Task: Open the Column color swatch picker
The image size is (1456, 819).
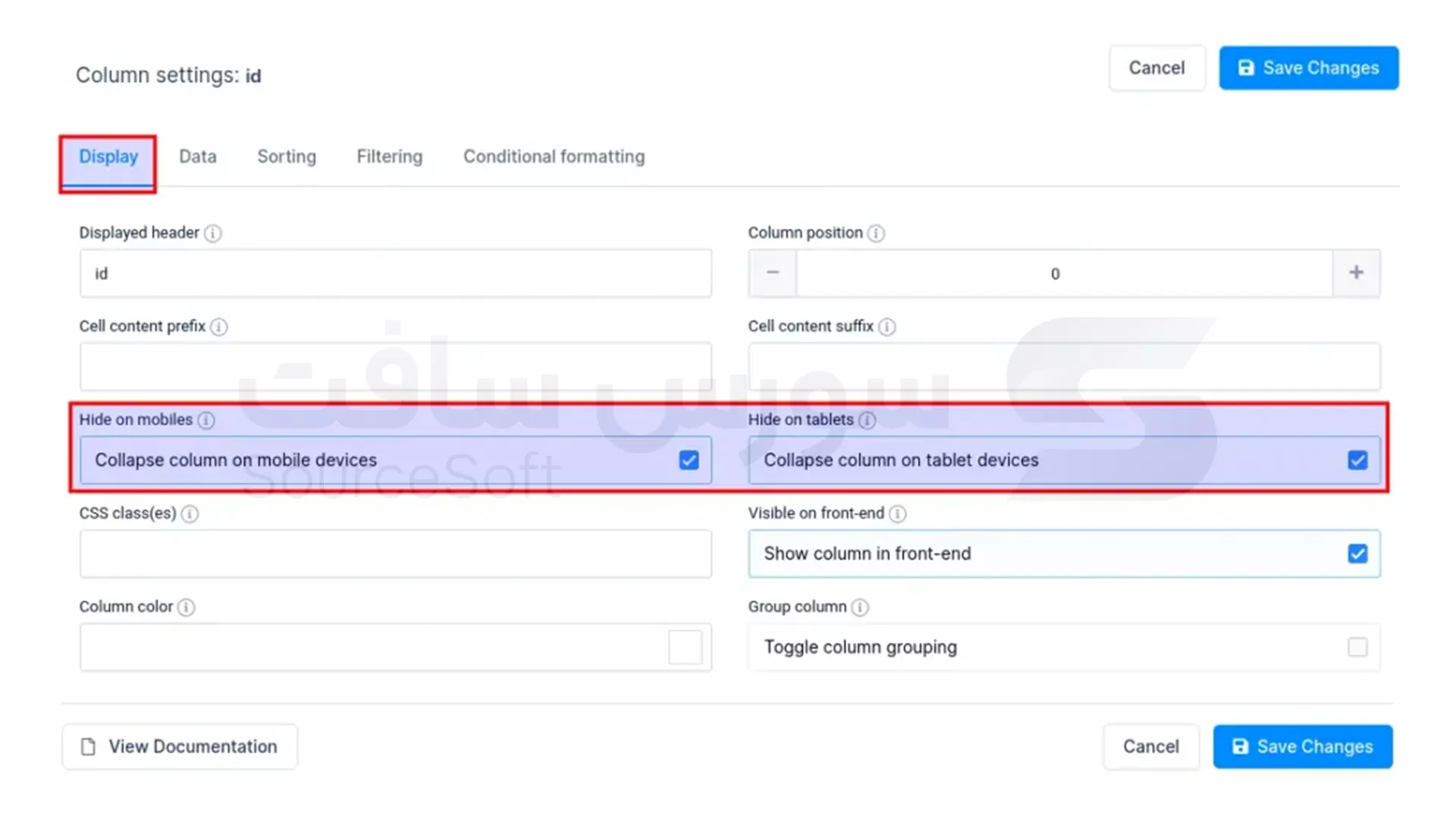Action: 685,647
